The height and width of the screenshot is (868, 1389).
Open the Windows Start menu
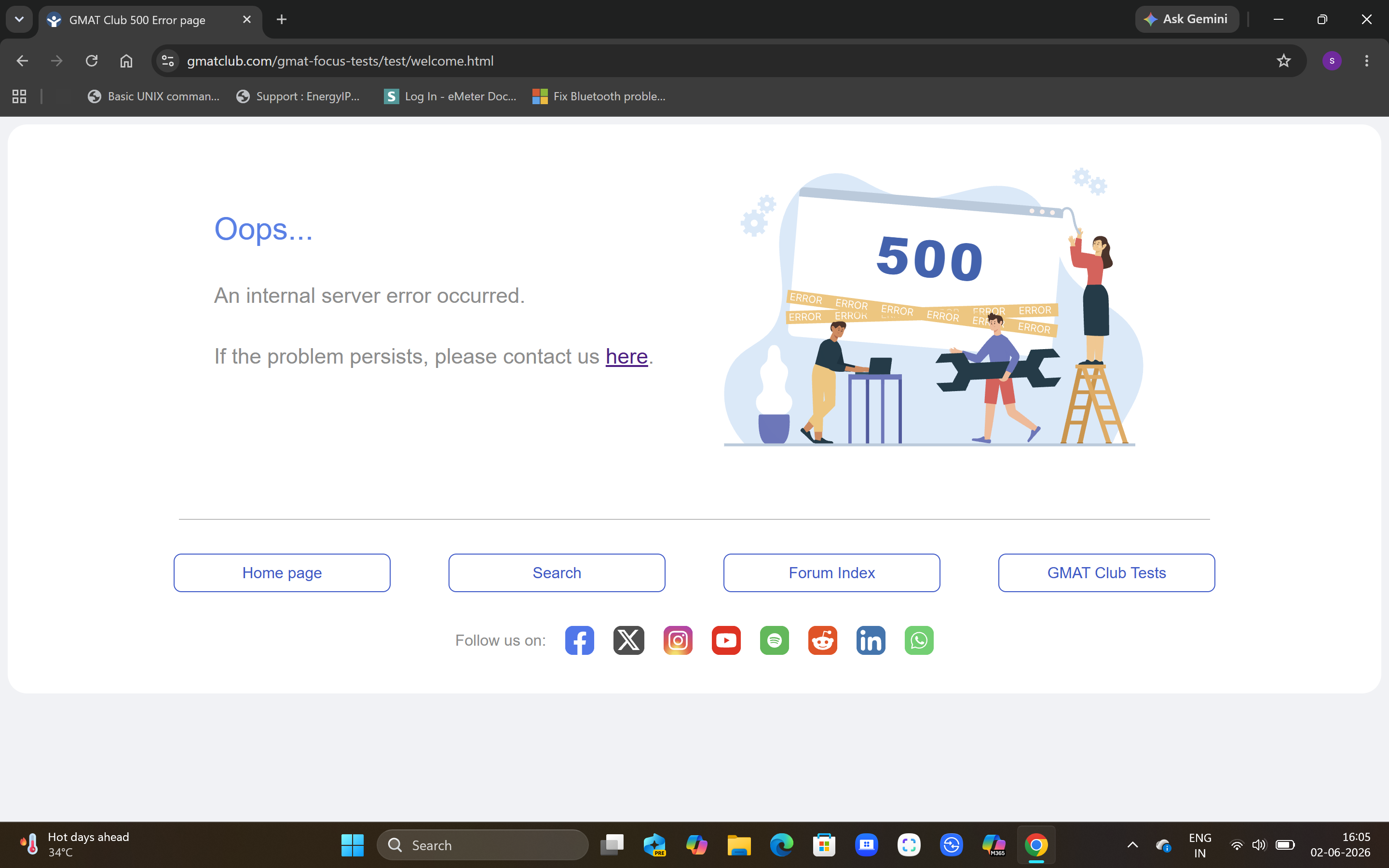click(x=353, y=845)
